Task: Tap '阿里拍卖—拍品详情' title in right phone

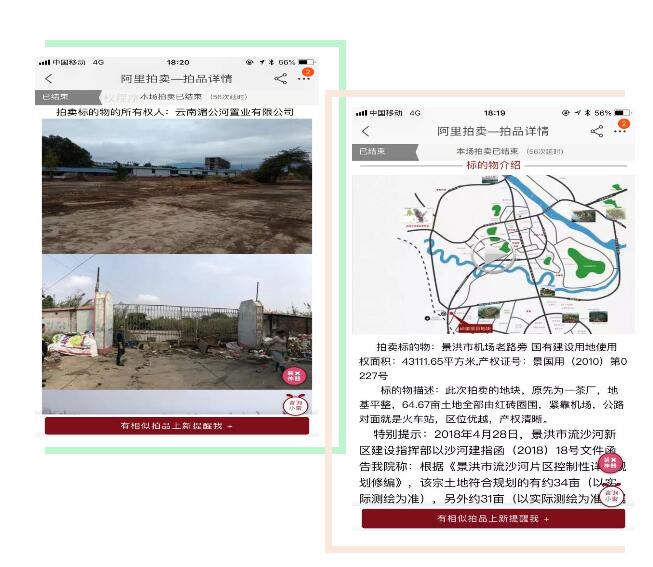Action: tap(493, 131)
